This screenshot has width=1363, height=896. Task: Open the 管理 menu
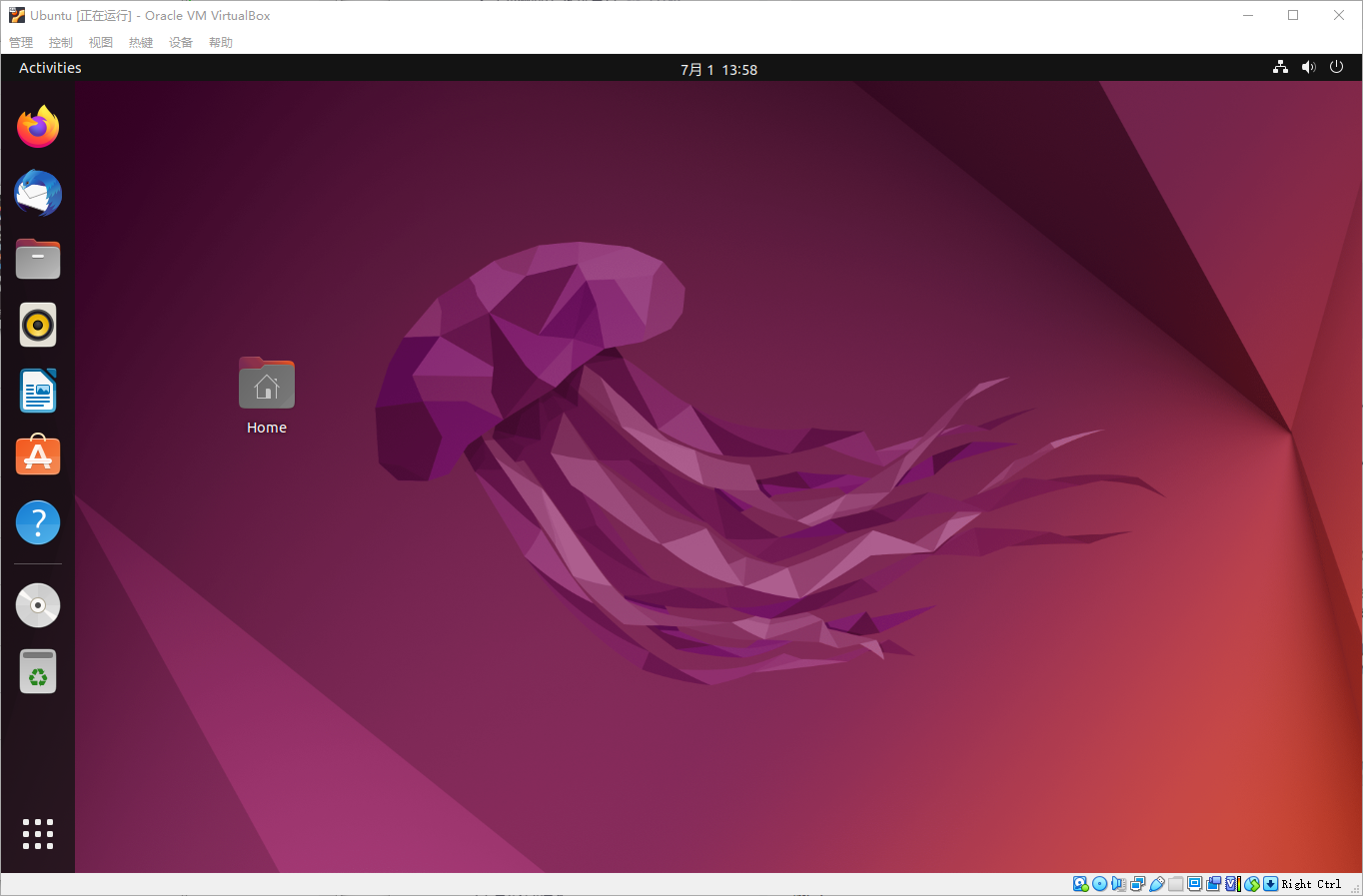pyautogui.click(x=21, y=42)
